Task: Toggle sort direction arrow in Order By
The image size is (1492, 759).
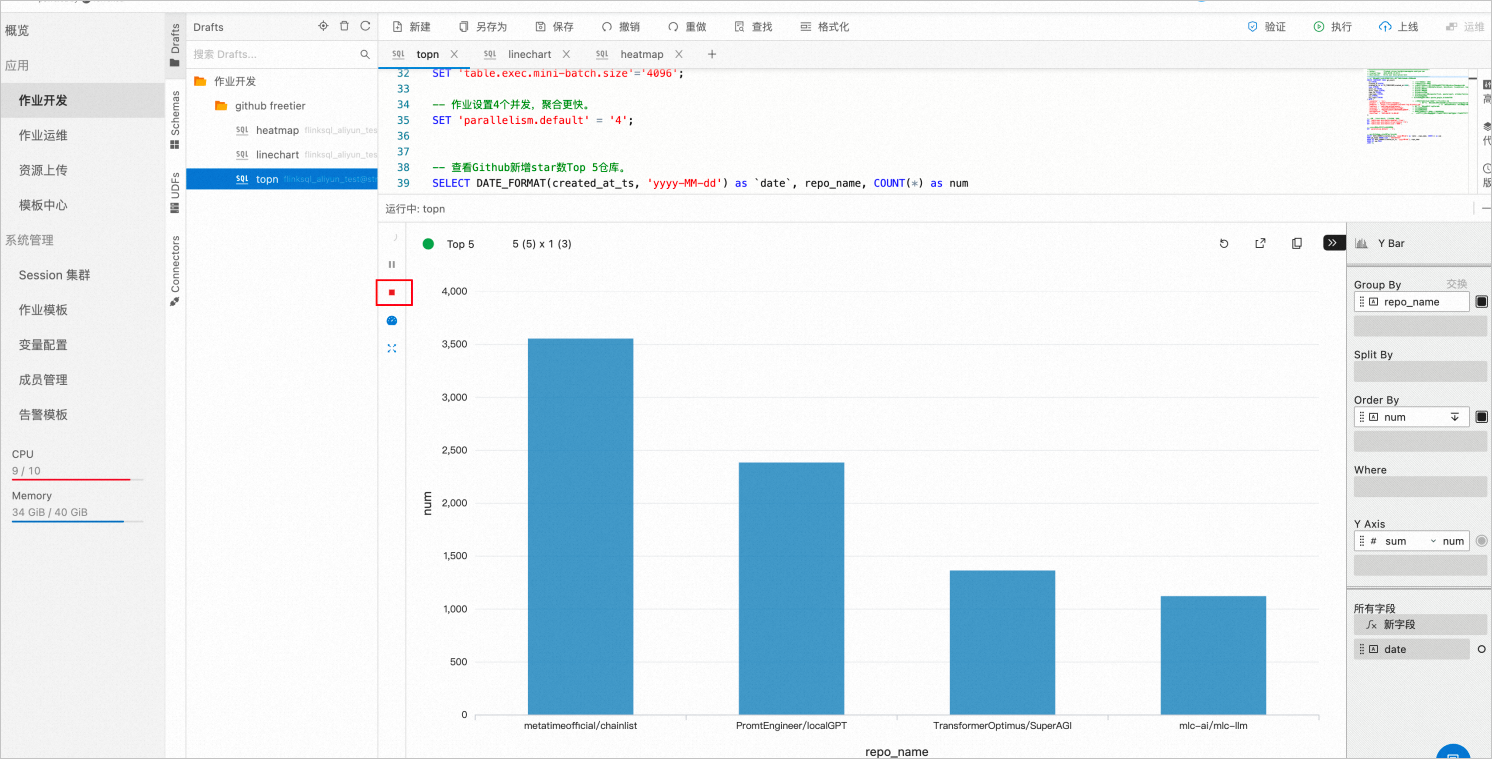Action: point(1455,417)
